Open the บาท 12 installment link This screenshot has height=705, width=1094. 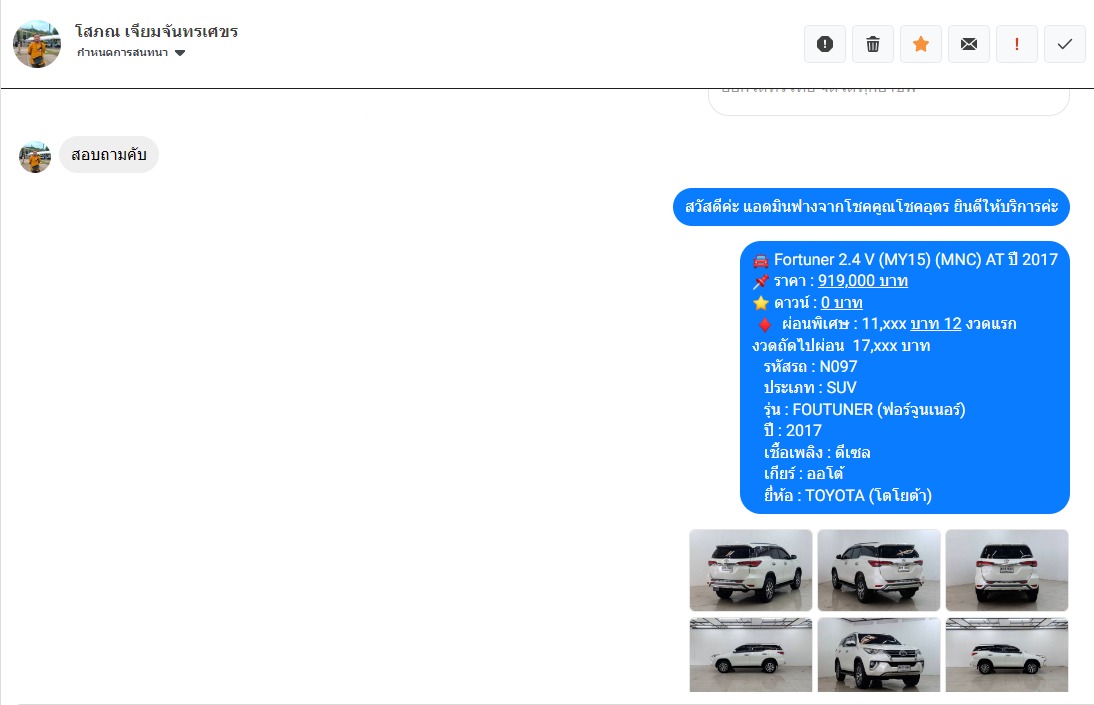[936, 324]
